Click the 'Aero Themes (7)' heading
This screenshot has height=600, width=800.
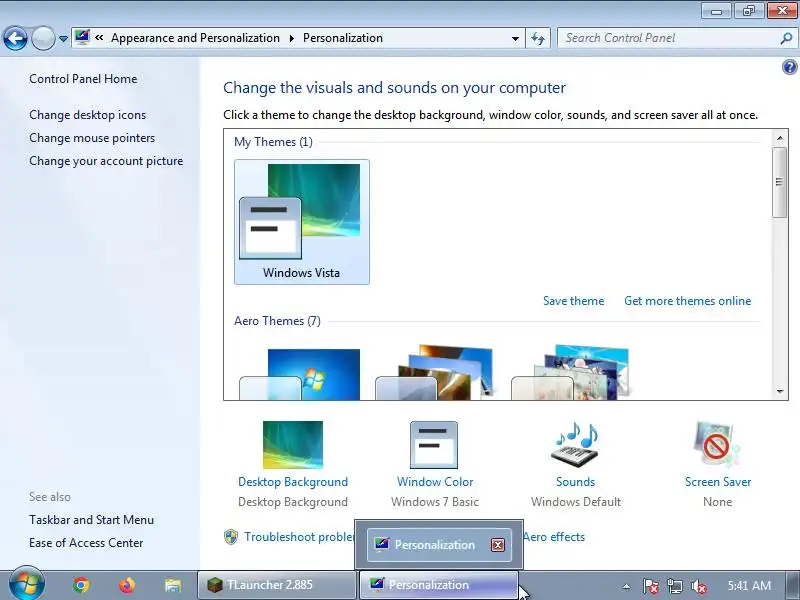coord(278,321)
